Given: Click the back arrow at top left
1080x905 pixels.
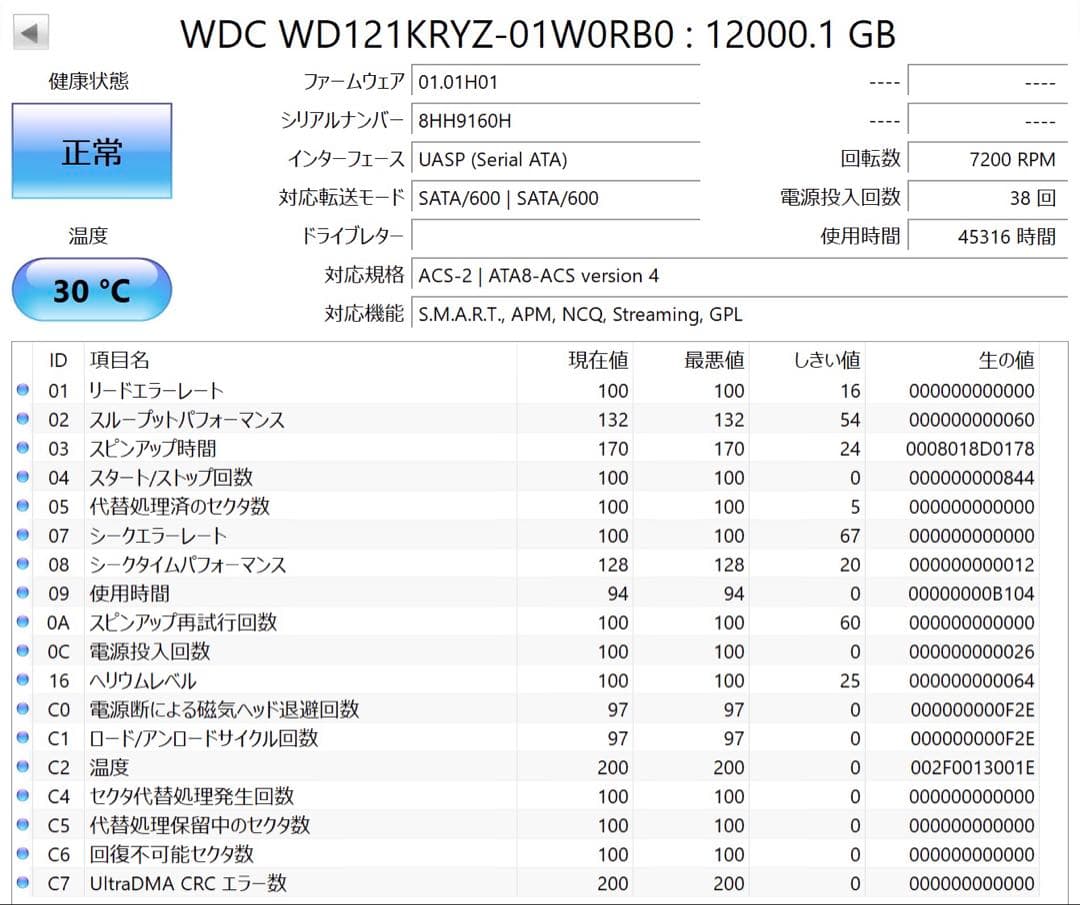Looking at the screenshot, I should (x=30, y=31).
